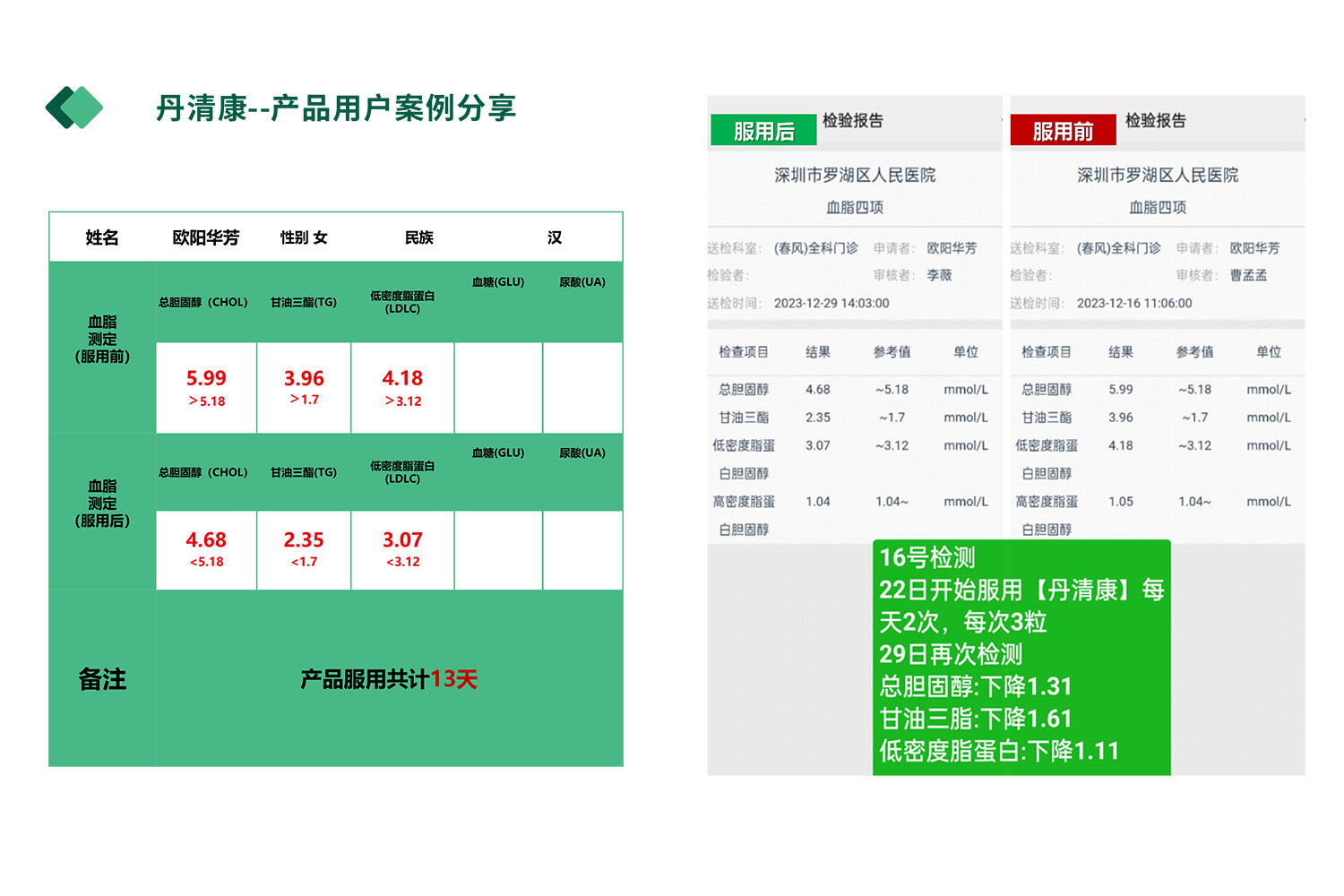Viewport: 1344px width, 896px height.
Task: Select 欧阳华芳 in the table's name row
Action: 206,237
